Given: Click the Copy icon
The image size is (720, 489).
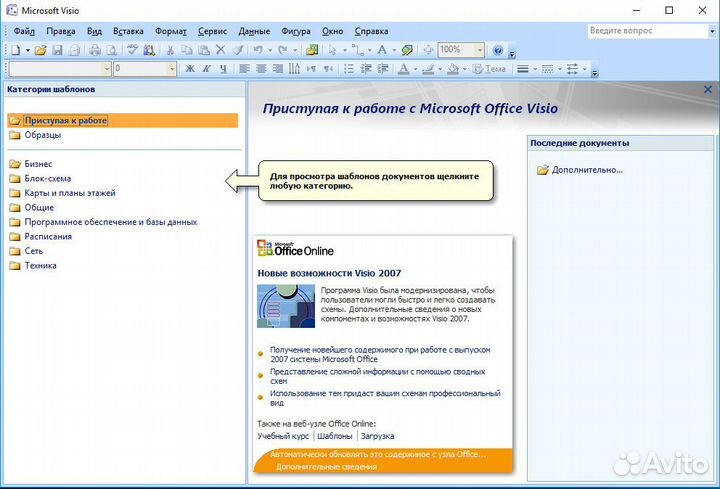Looking at the screenshot, I should (x=186, y=50).
